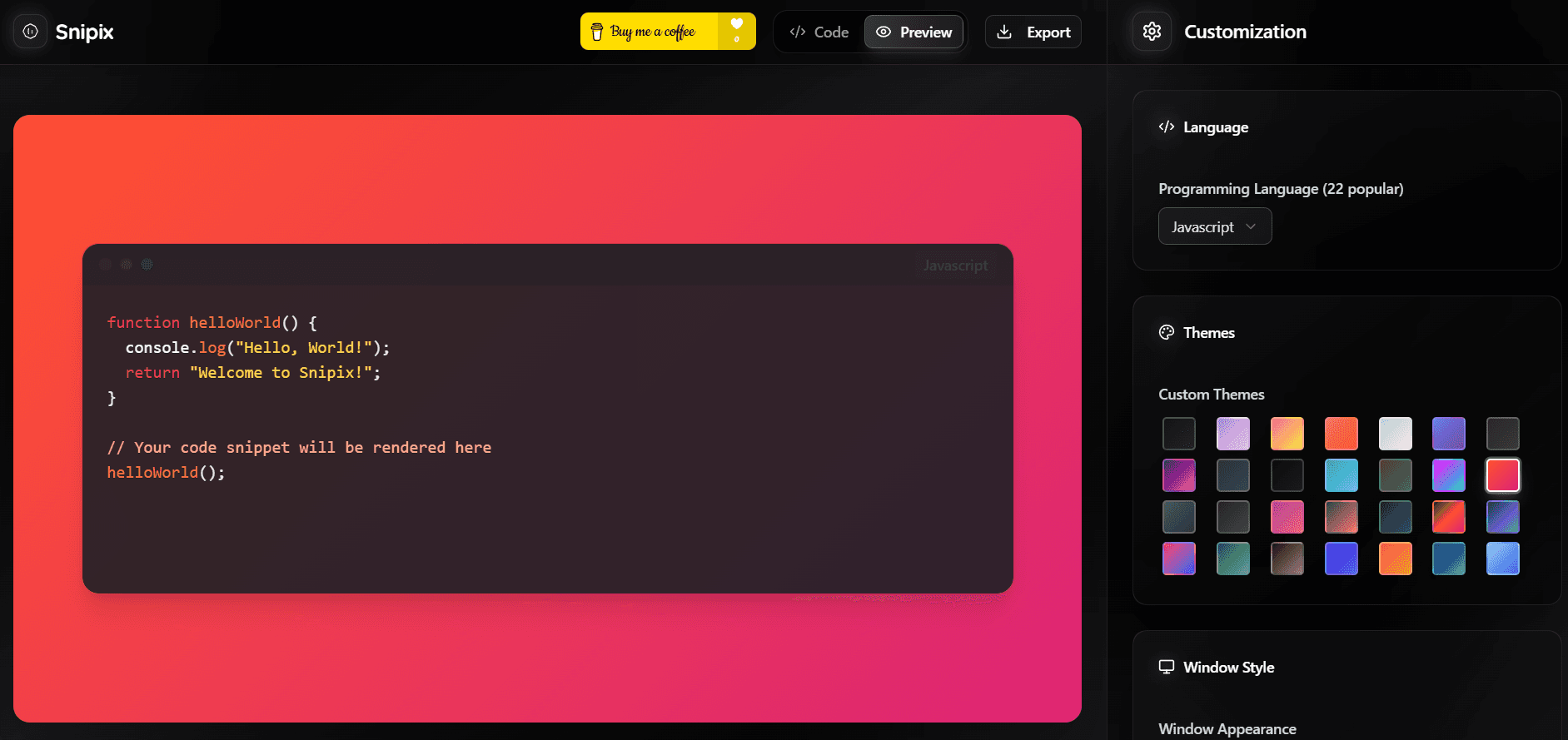Click the Language section code-bracket icon
The height and width of the screenshot is (740, 1568).
click(x=1167, y=127)
